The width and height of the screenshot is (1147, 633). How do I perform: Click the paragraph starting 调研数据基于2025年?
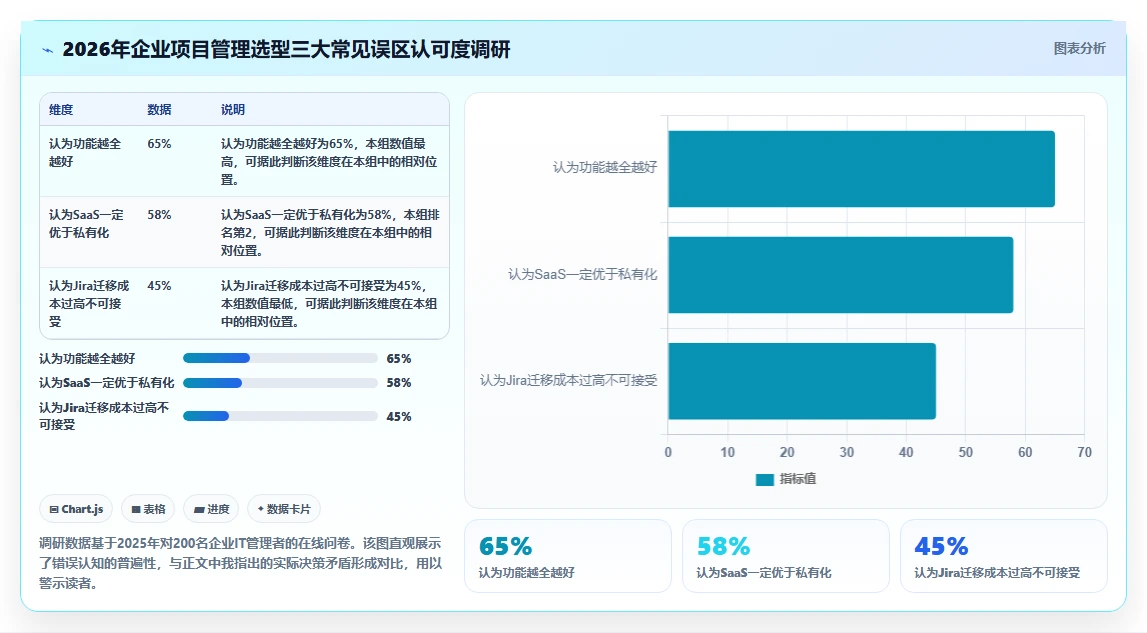tap(241, 563)
